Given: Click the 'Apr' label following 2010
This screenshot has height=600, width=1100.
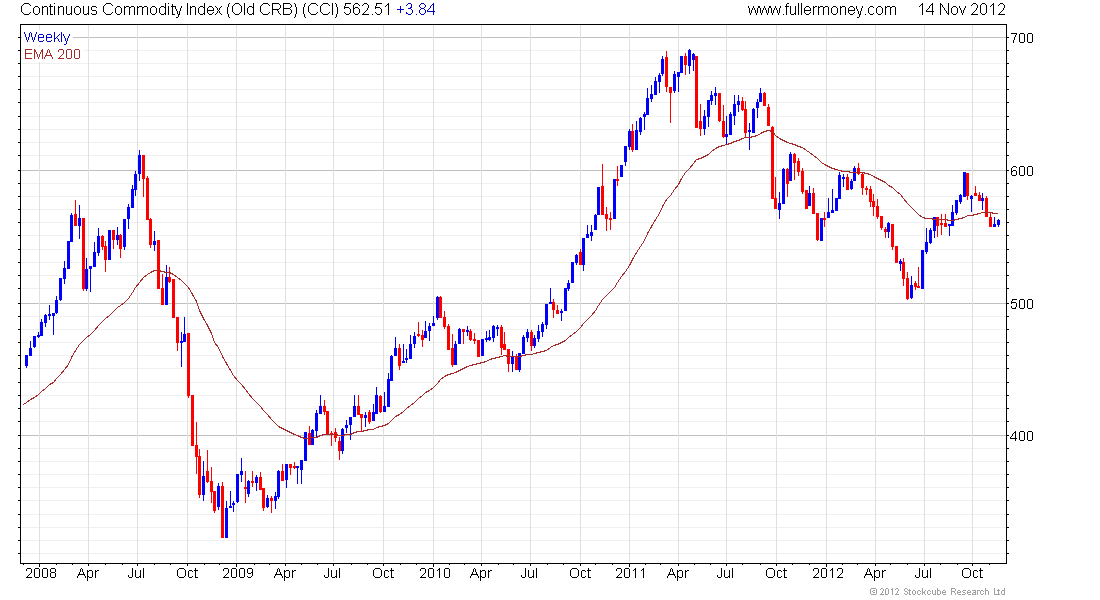Looking at the screenshot, I should pos(481,573).
